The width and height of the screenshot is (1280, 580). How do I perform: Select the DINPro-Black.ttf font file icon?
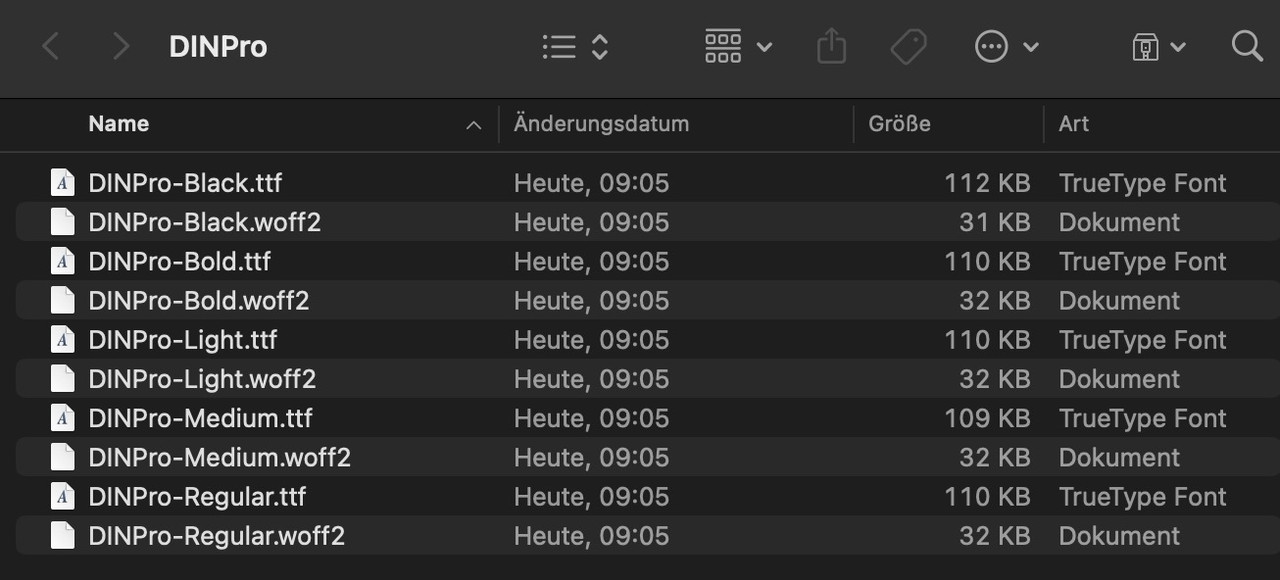coord(62,183)
